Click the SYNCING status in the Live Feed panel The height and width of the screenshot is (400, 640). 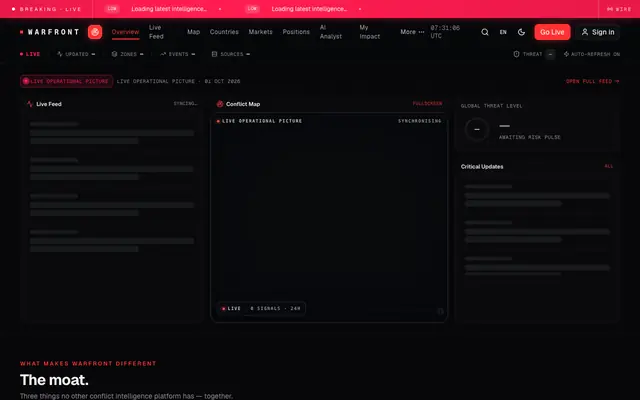click(185, 104)
